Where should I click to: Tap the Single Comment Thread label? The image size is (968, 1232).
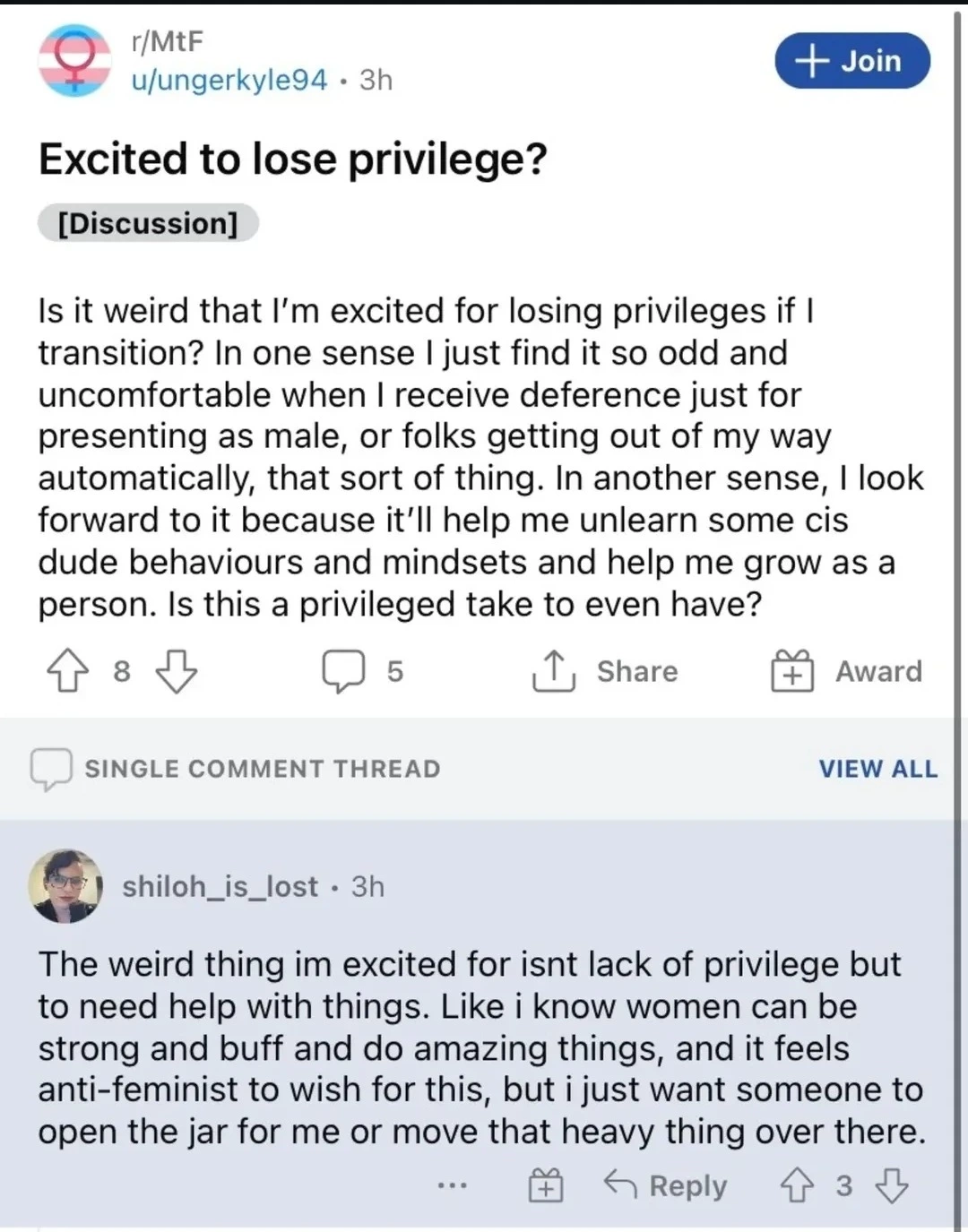coord(262,769)
